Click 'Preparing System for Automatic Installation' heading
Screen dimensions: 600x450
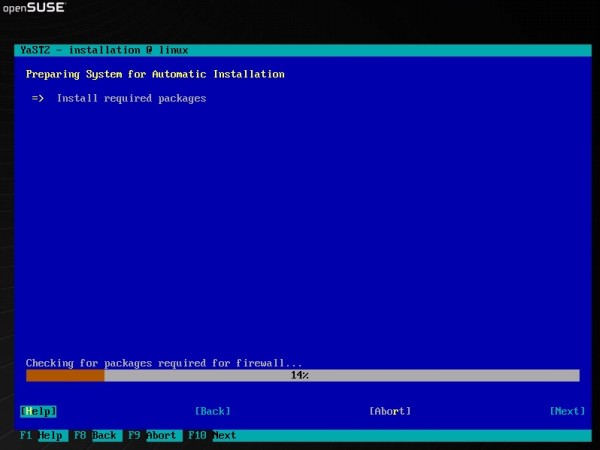(155, 74)
